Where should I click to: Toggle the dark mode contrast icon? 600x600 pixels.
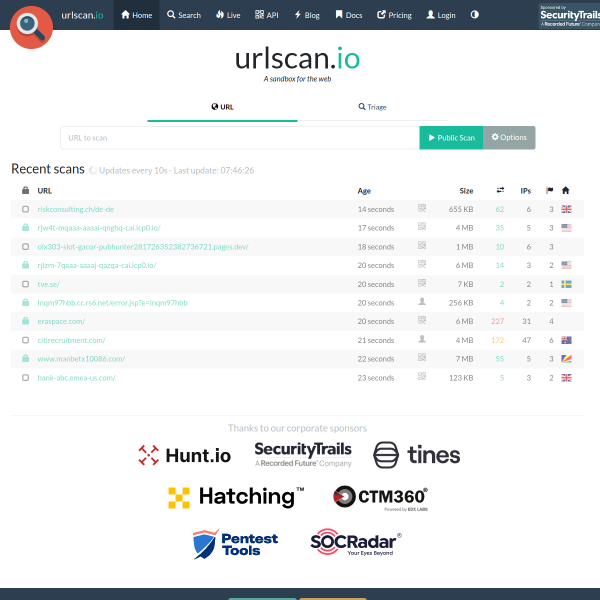coord(474,15)
